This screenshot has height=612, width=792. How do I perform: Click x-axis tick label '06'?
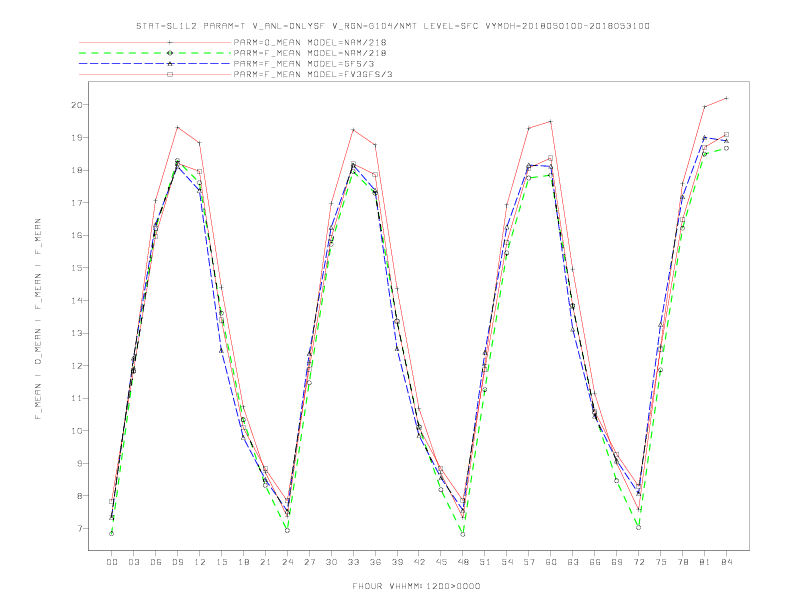click(156, 562)
